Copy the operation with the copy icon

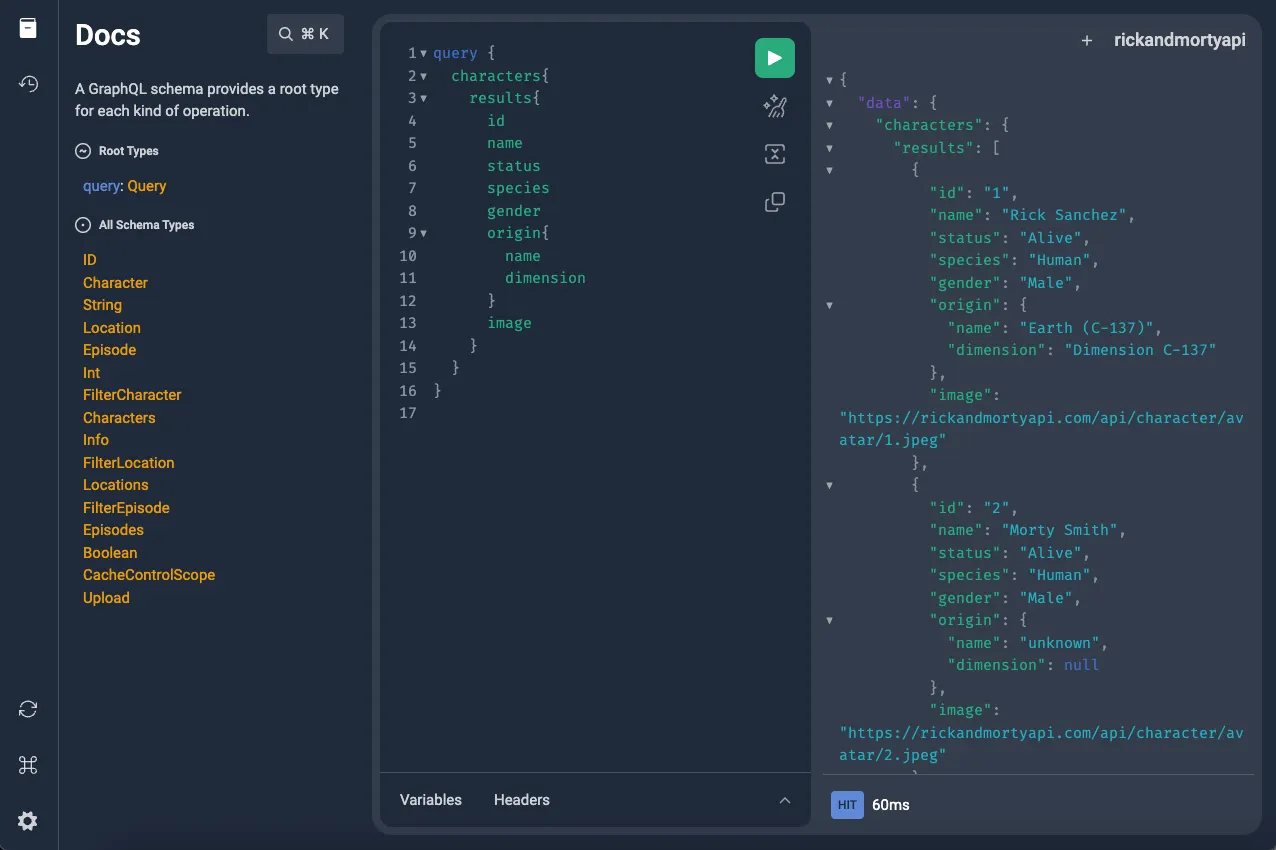(x=774, y=201)
